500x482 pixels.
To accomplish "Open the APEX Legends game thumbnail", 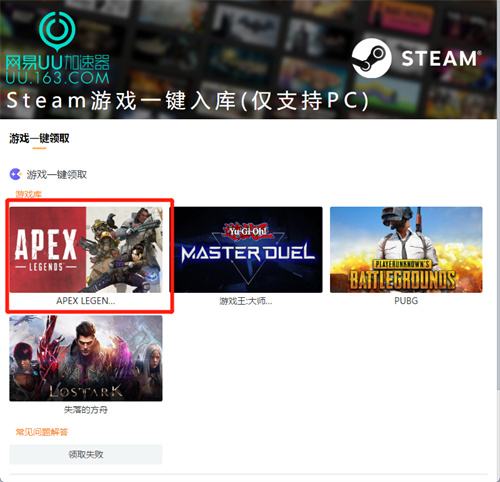I will [x=86, y=250].
